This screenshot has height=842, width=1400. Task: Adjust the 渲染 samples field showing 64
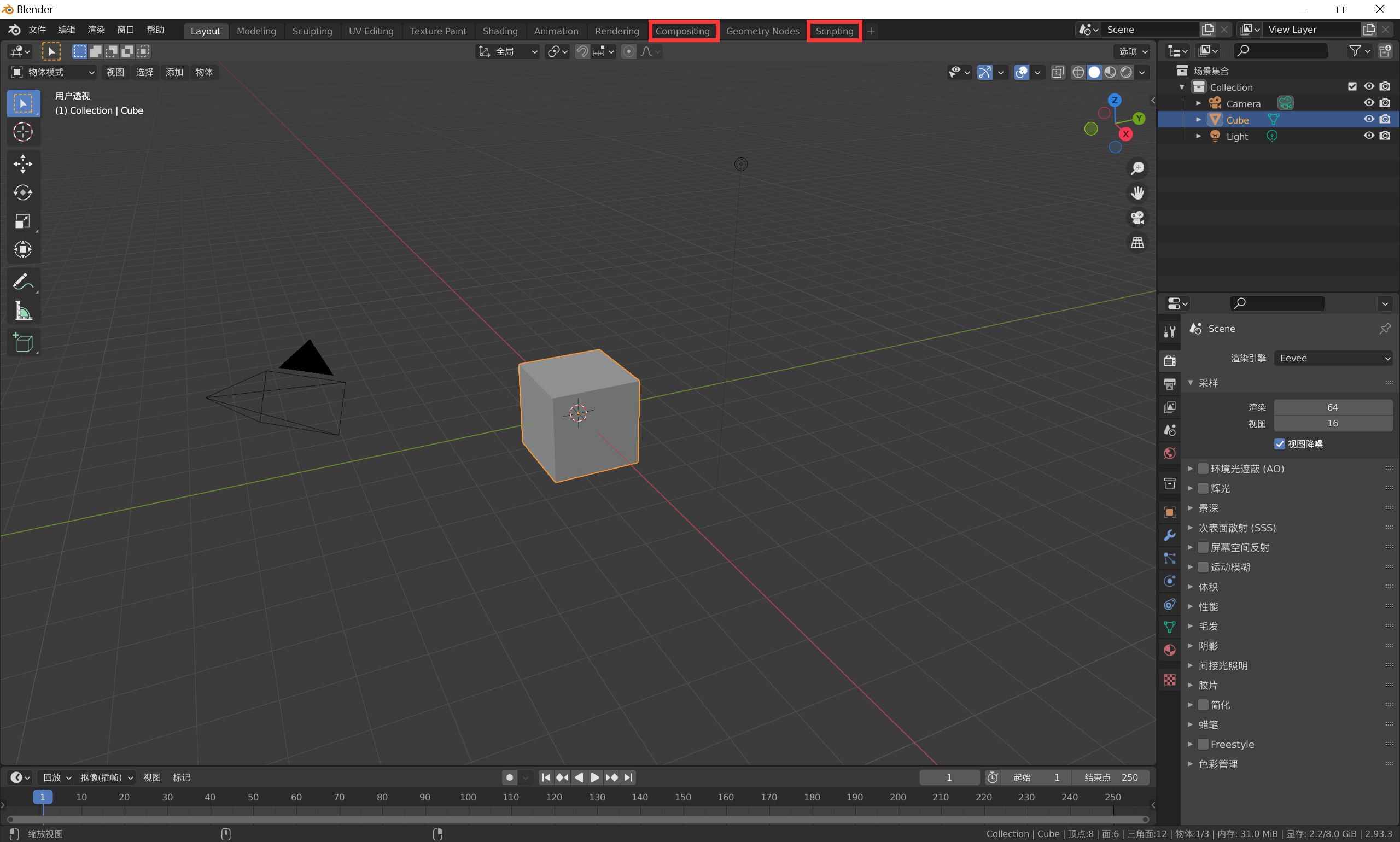click(1333, 407)
